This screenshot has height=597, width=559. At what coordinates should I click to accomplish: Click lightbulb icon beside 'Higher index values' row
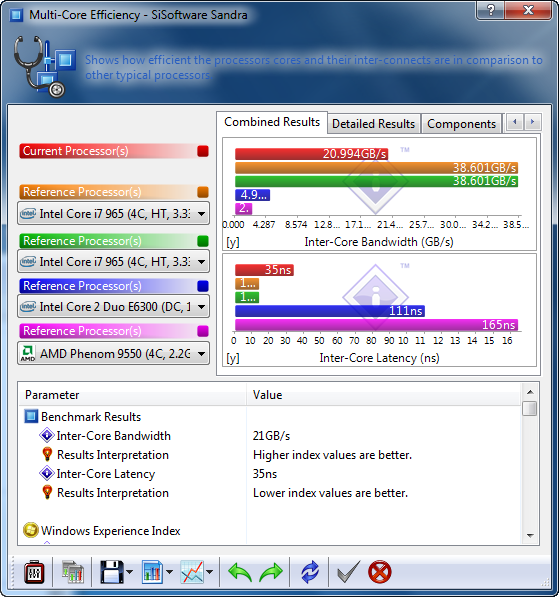tap(47, 454)
